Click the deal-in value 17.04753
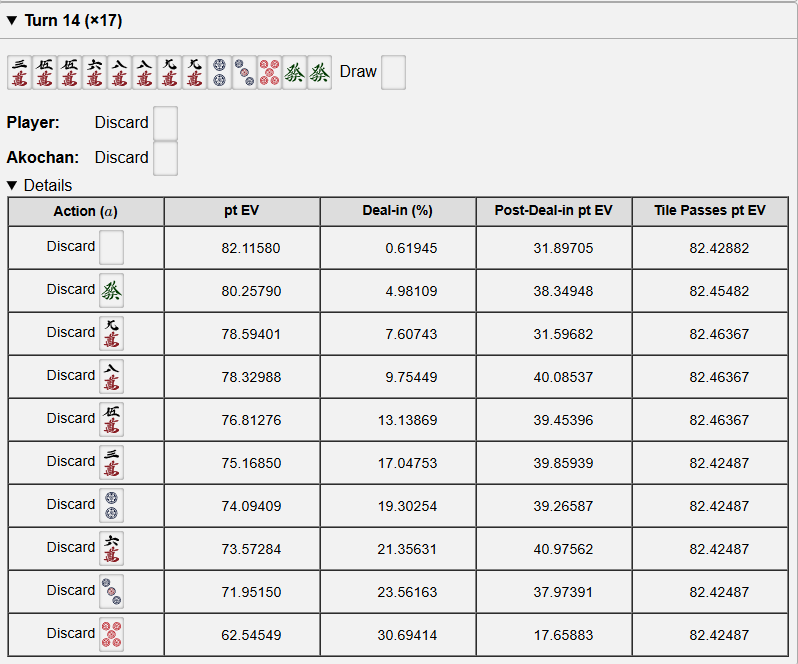798x664 pixels. pos(407,463)
